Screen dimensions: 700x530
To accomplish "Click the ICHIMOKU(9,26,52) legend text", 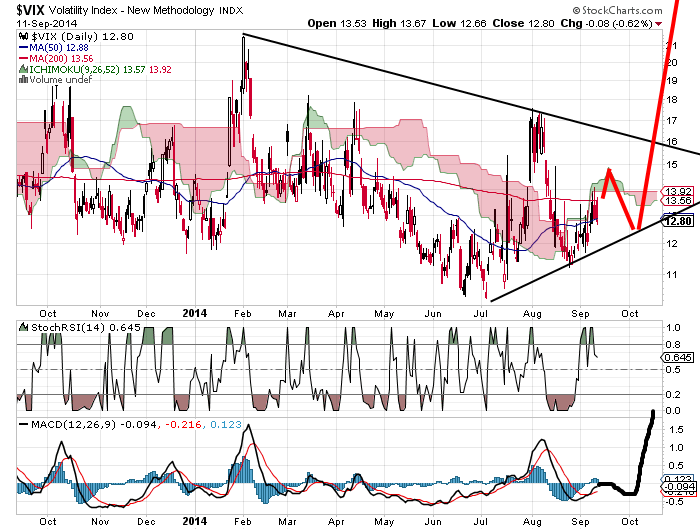I will tap(75, 70).
